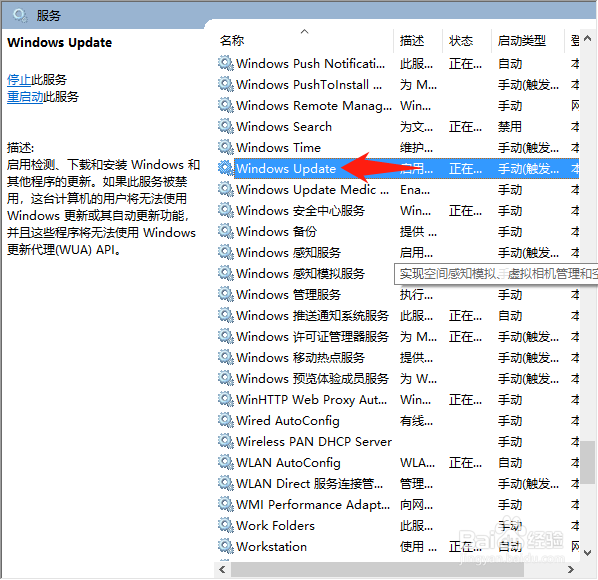Viewport: 598px width, 580px height.
Task: Click gear icon of Work Folders
Action: coord(225,525)
